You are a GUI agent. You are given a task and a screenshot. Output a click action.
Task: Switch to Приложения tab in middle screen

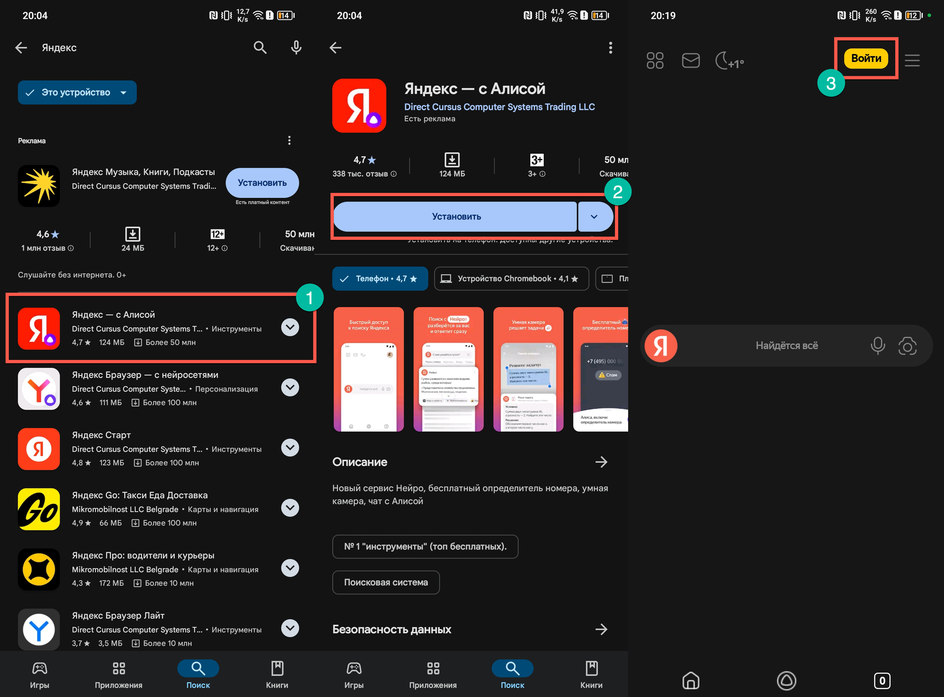point(433,674)
